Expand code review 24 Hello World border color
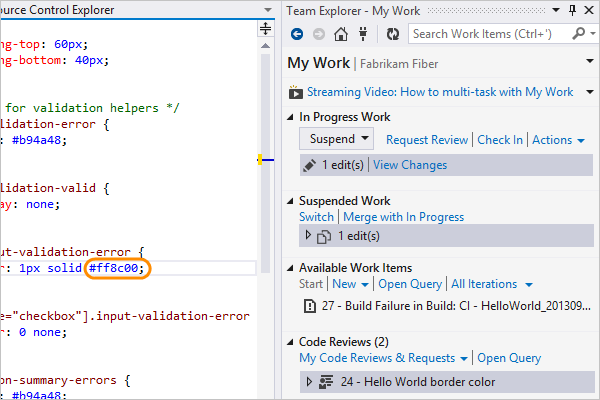The height and width of the screenshot is (400, 600). (x=308, y=381)
